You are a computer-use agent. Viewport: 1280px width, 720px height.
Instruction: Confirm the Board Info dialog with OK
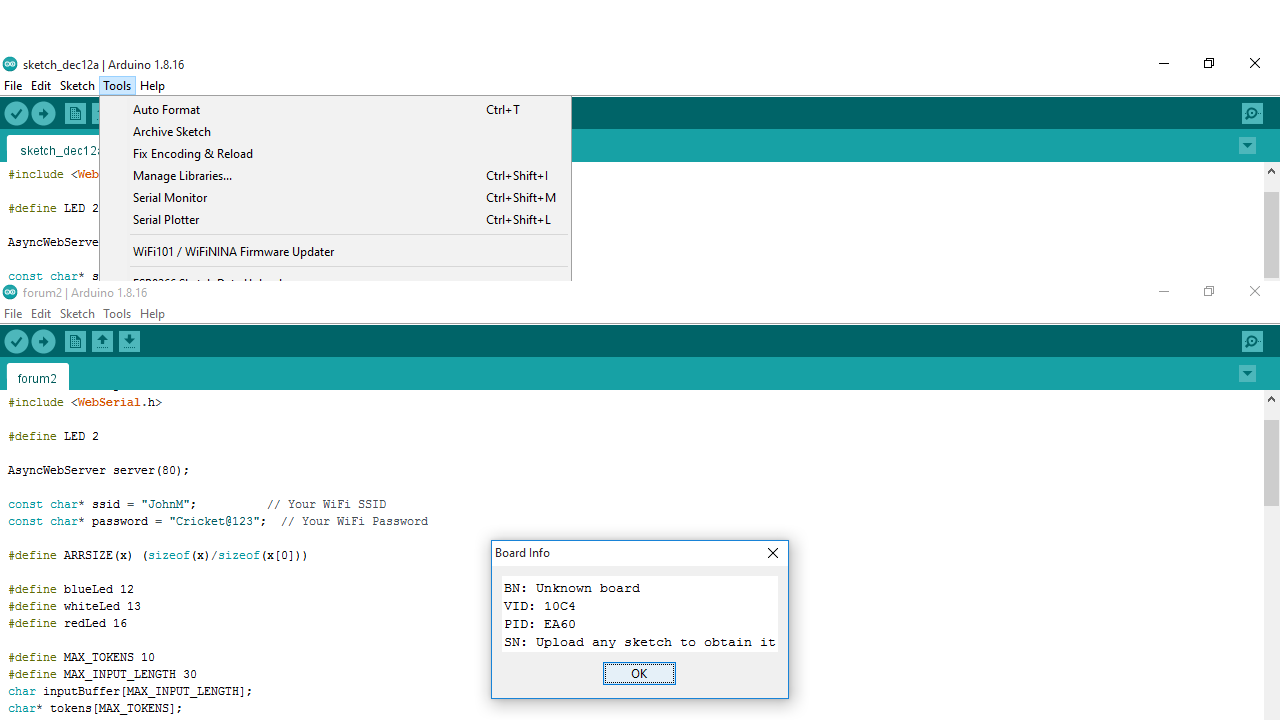click(x=639, y=673)
